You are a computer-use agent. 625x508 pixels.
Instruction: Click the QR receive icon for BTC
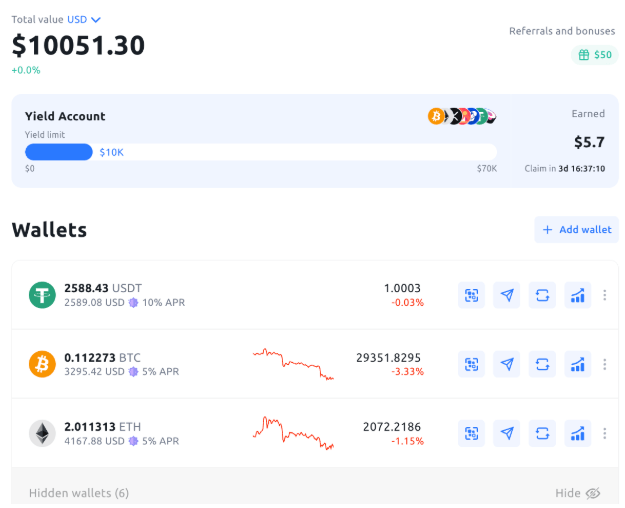[x=471, y=364]
